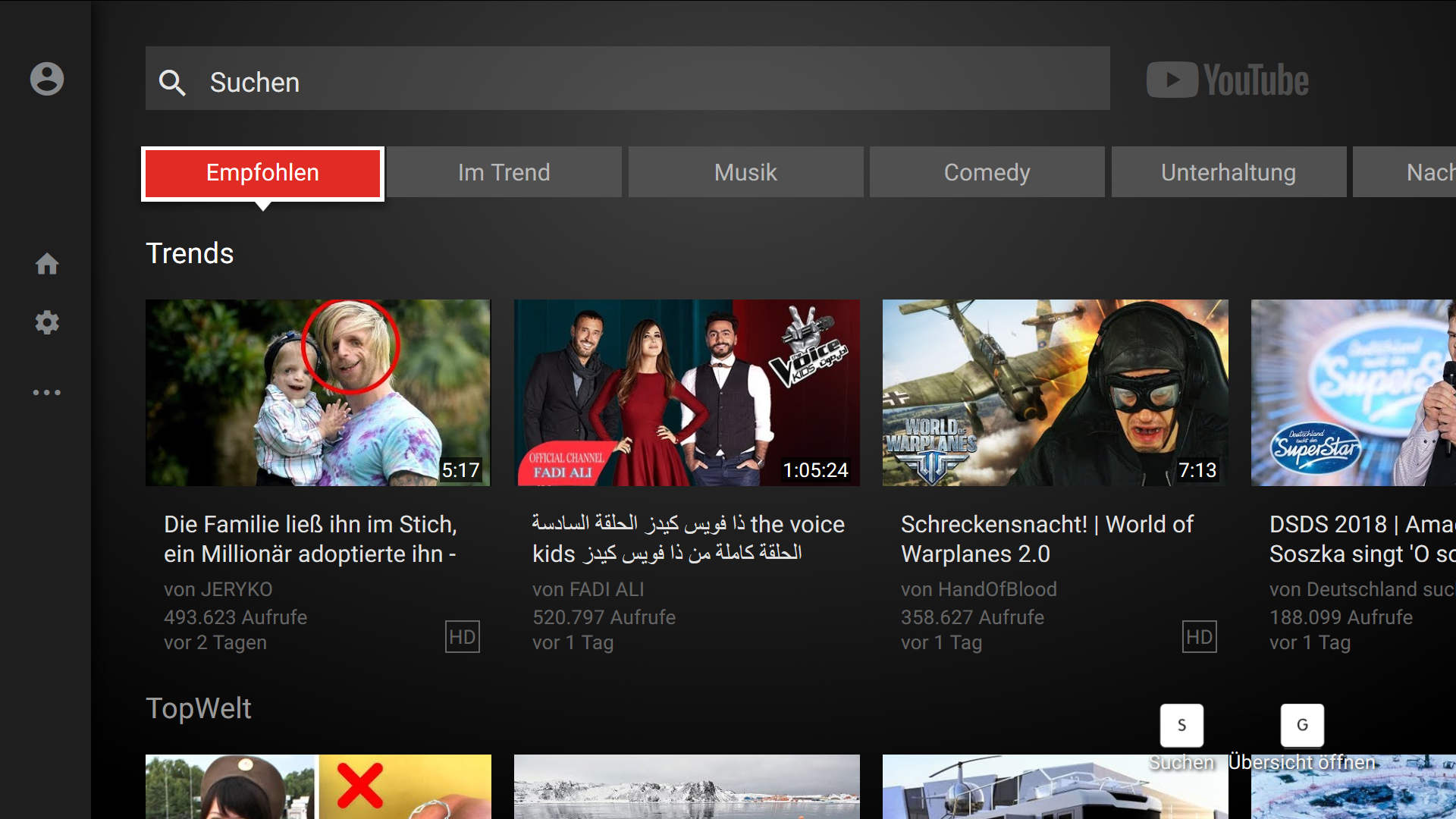
Task: Click the S key hint for Suchen
Action: point(1181,725)
